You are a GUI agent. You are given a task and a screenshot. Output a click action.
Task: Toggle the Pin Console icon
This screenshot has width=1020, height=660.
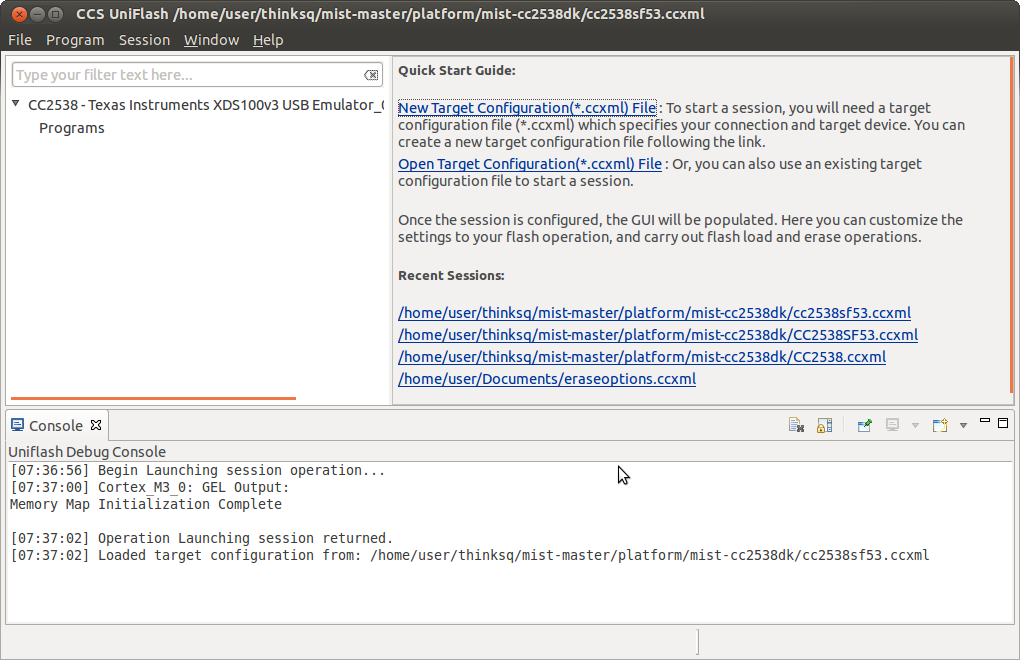865,425
